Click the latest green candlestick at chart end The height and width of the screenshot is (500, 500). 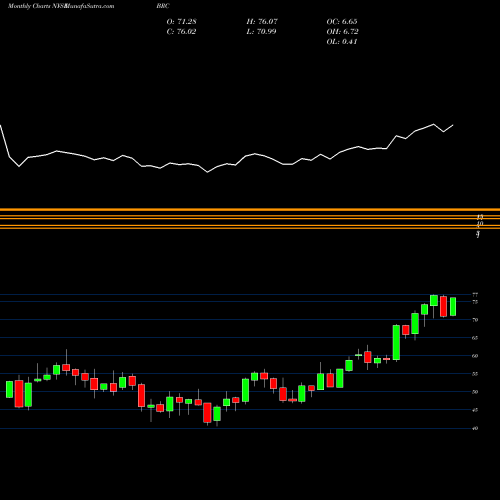click(x=453, y=307)
